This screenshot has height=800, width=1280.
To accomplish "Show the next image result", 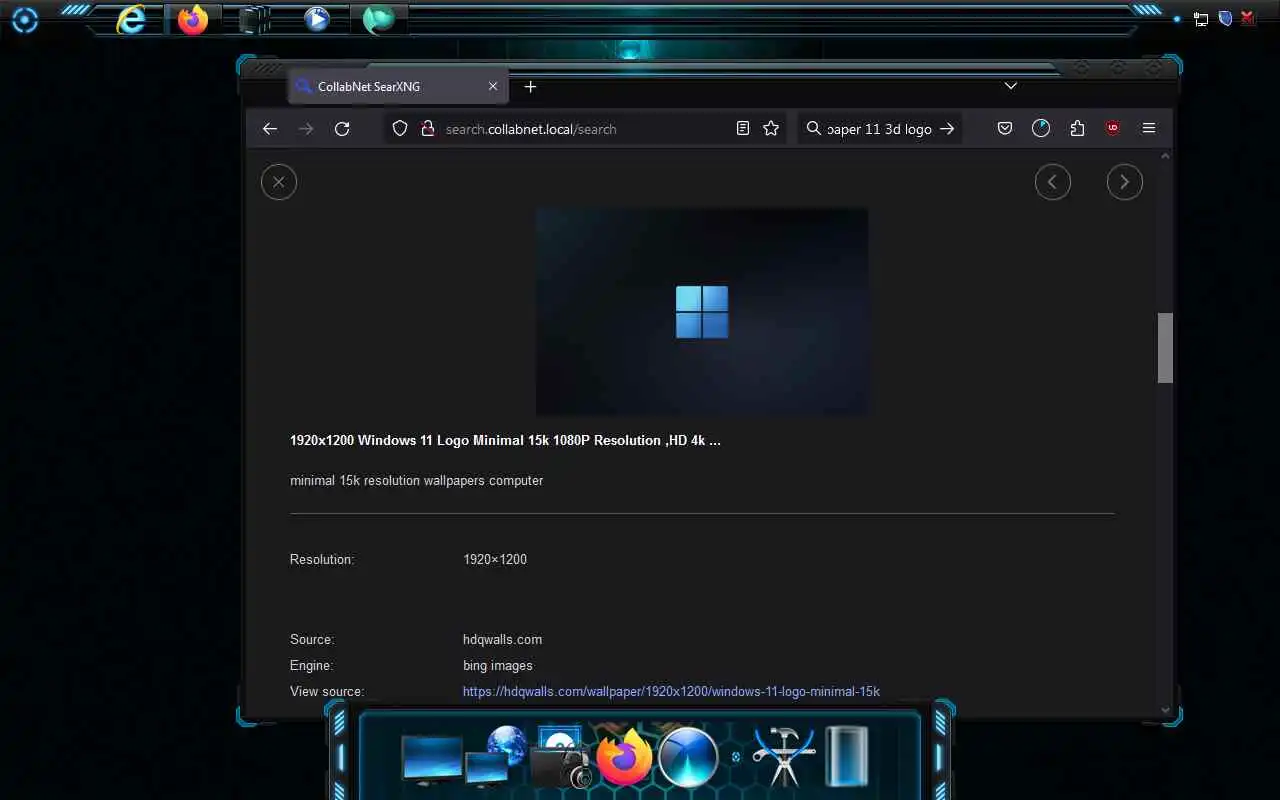I will click(1125, 182).
